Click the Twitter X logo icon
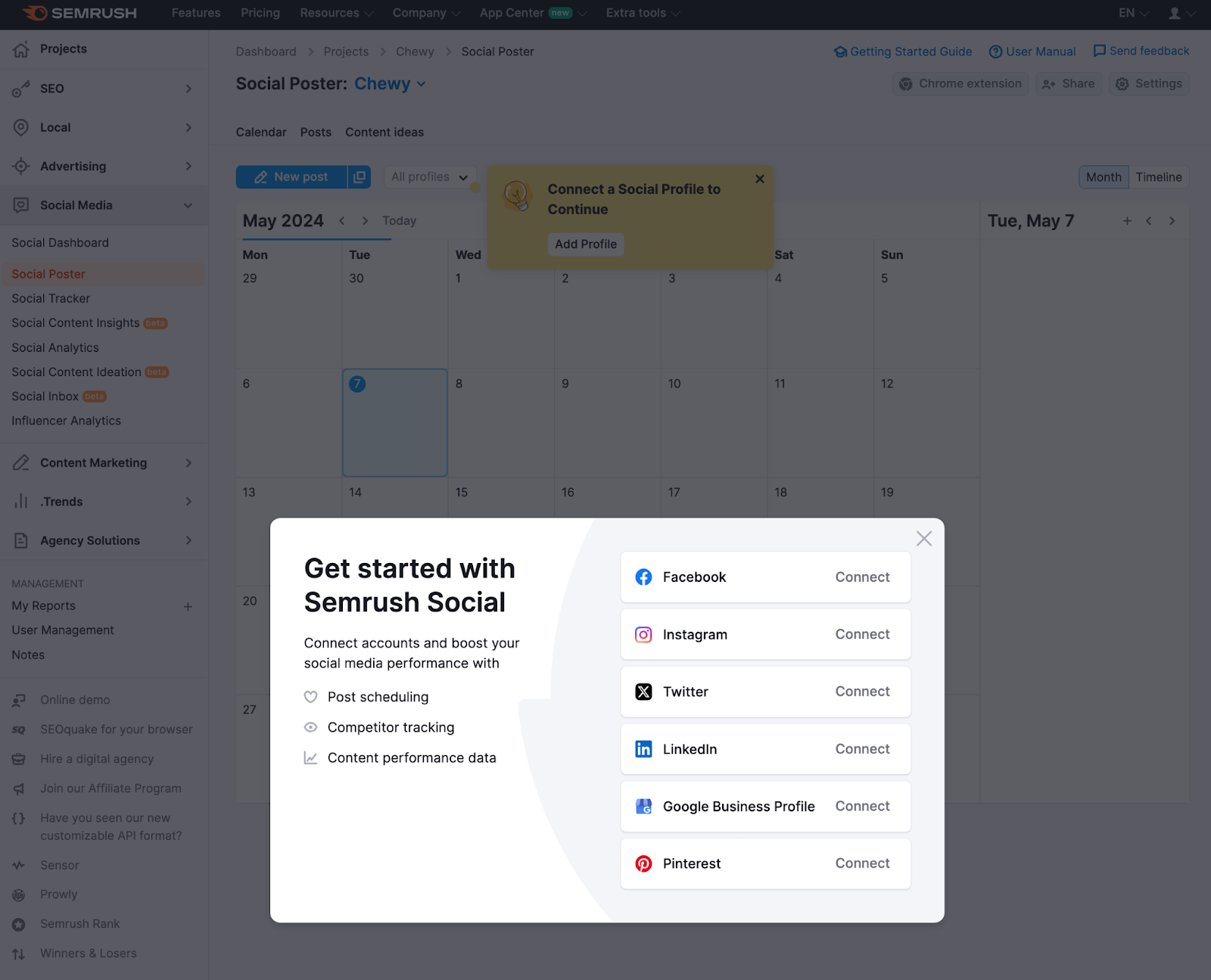The image size is (1211, 980). point(643,692)
